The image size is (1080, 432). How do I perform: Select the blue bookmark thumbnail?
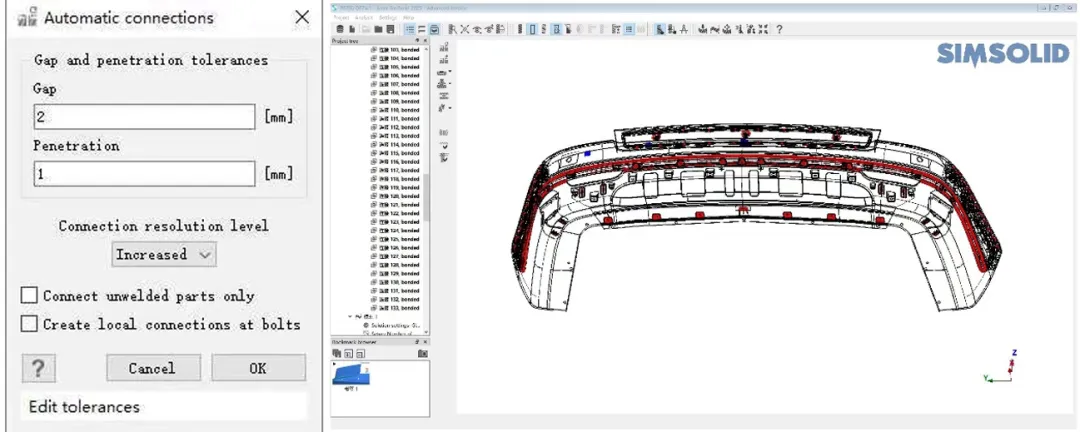(x=351, y=373)
